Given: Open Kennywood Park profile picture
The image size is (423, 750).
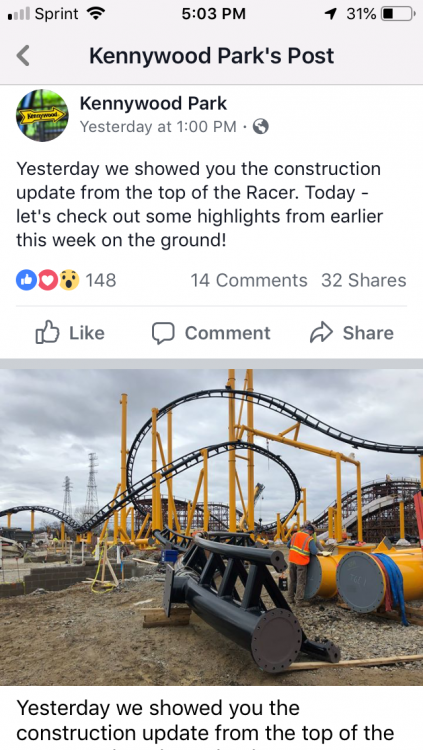Looking at the screenshot, I should (x=42, y=115).
